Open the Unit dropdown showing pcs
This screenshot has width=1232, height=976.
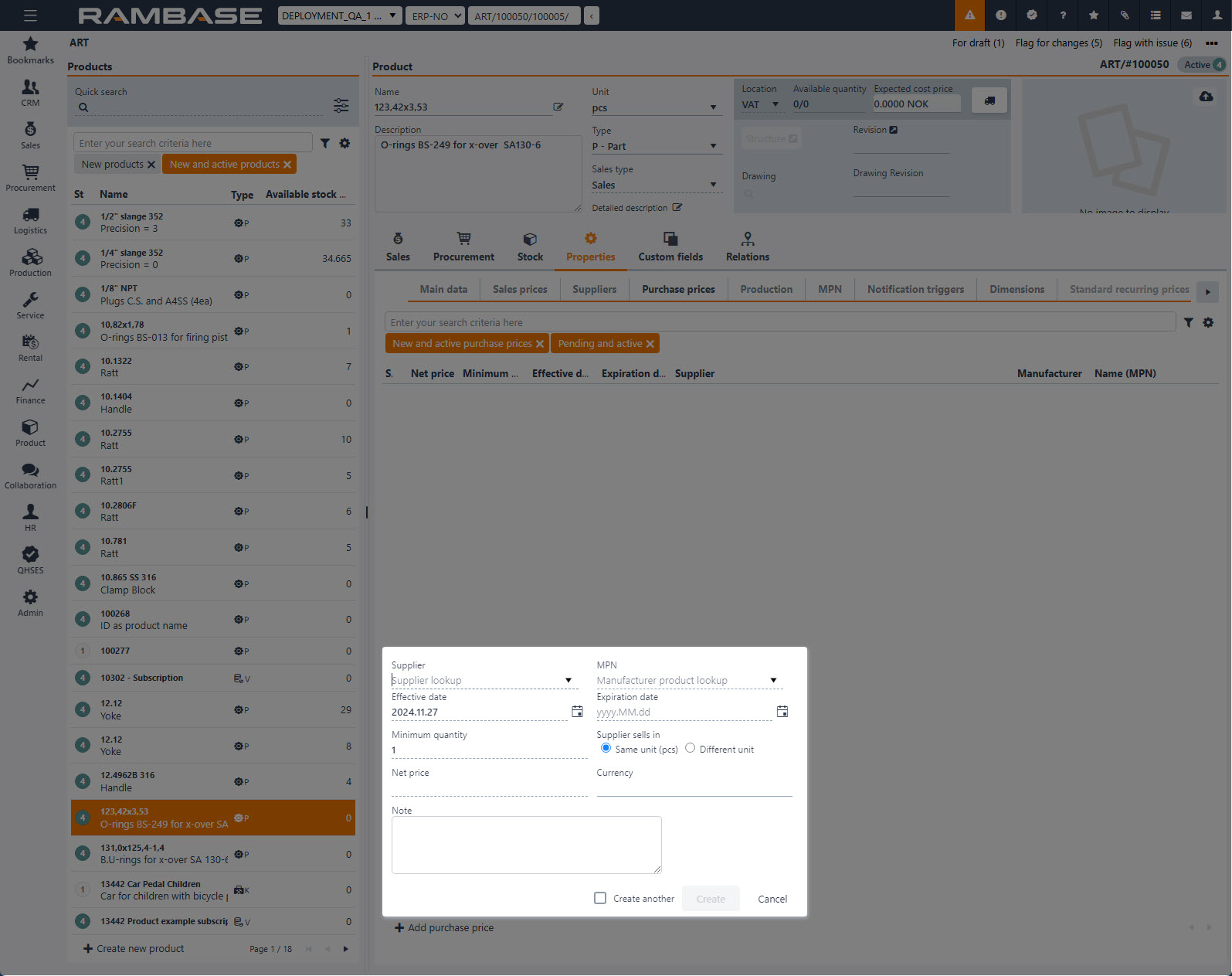pos(713,107)
